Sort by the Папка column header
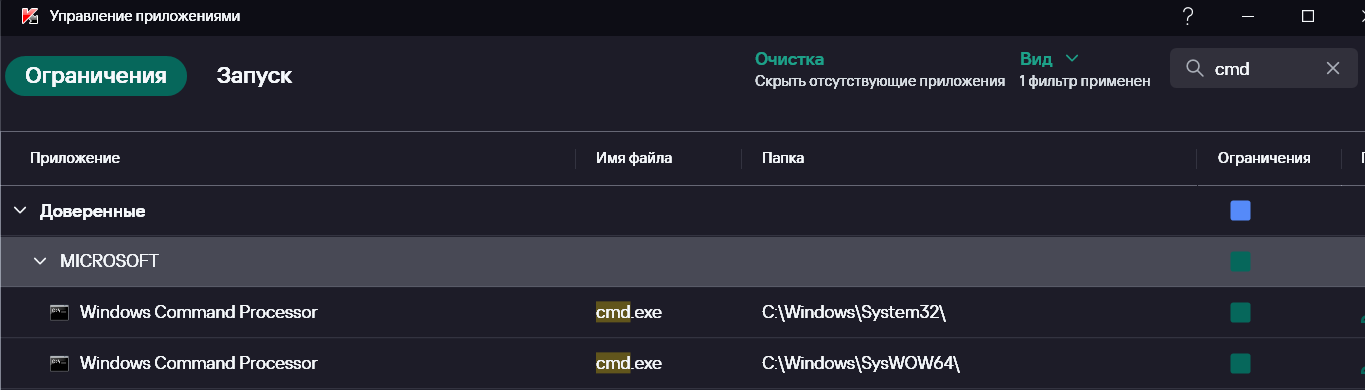 [x=783, y=158]
